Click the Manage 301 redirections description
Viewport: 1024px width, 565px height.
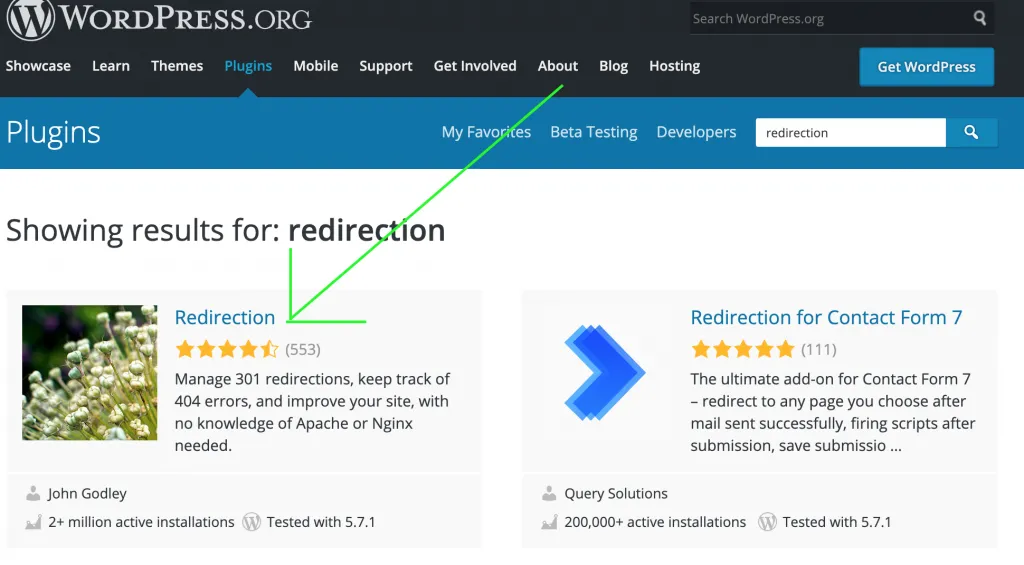pyautogui.click(x=313, y=412)
